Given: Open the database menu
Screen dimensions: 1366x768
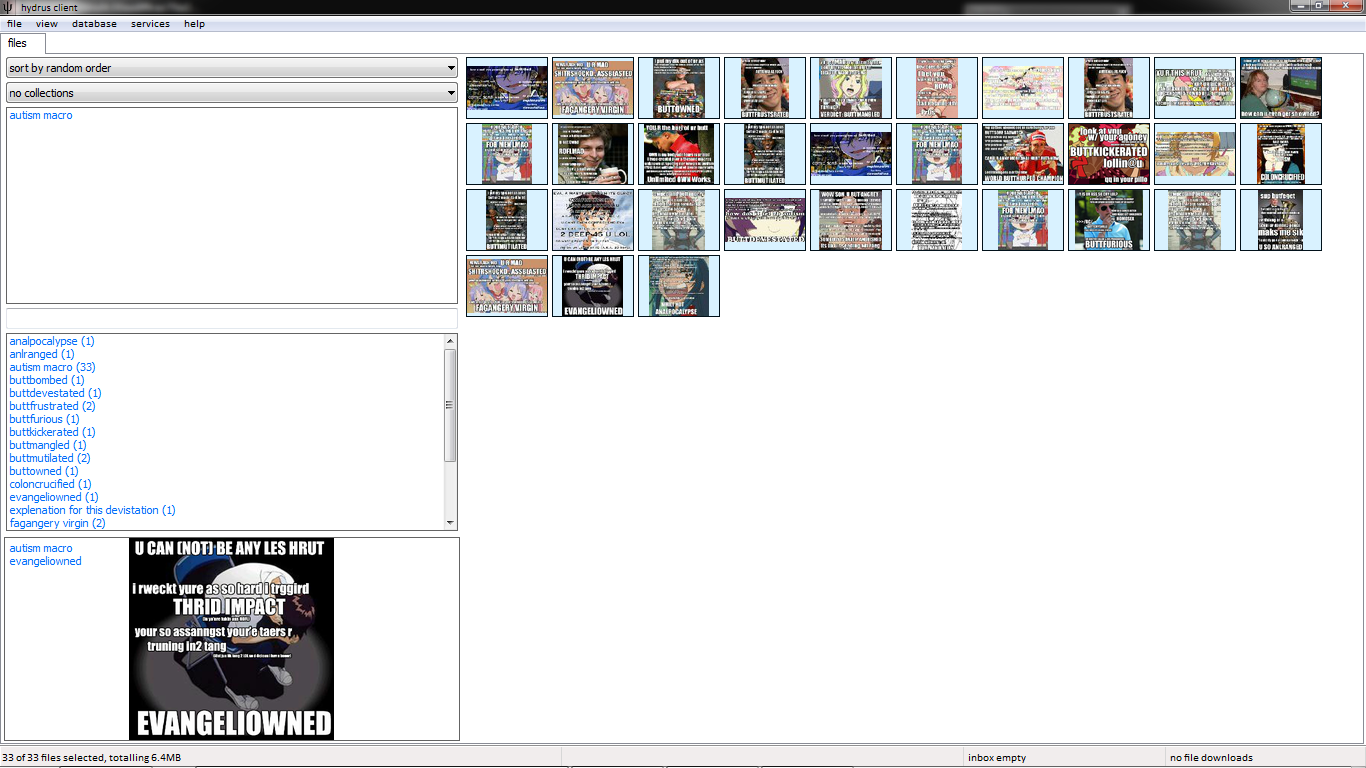Looking at the screenshot, I should 94,24.
